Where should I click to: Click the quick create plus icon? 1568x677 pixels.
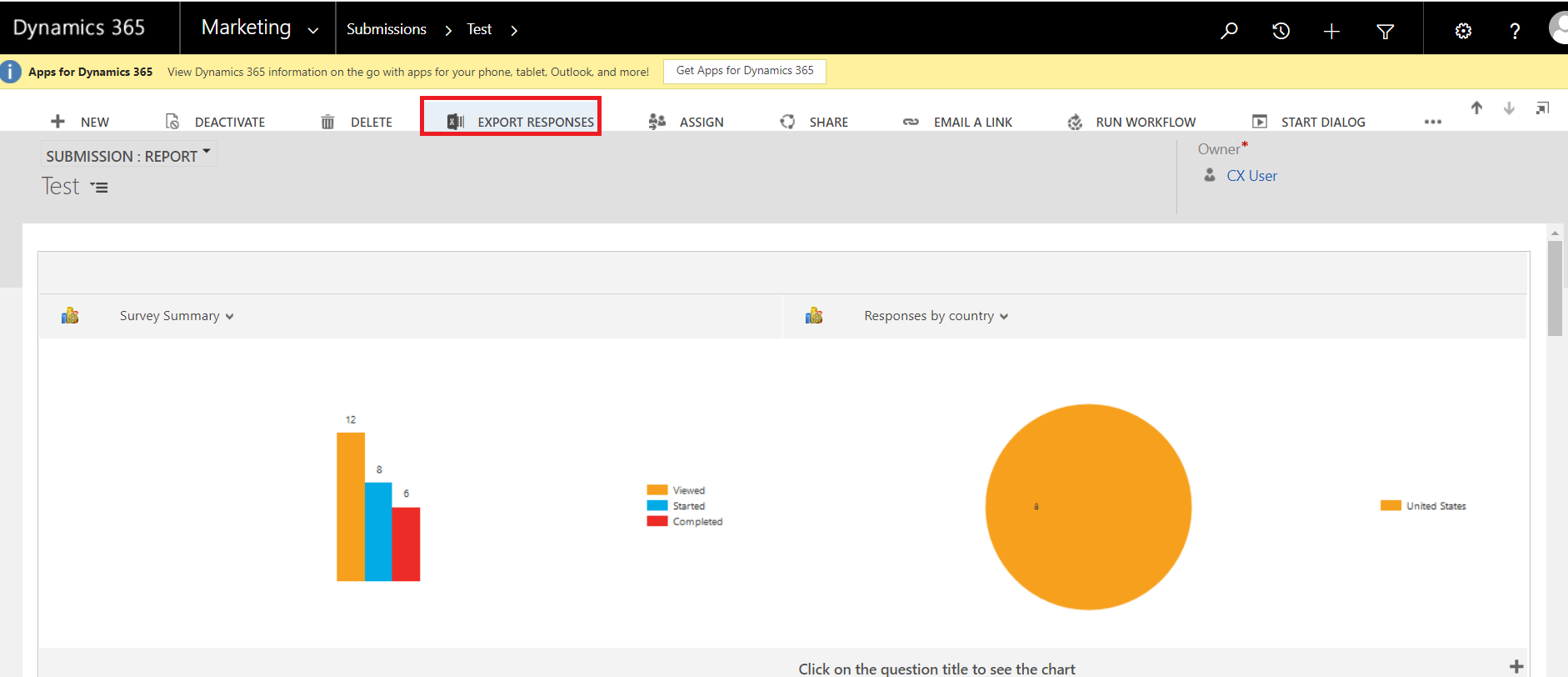point(1331,31)
